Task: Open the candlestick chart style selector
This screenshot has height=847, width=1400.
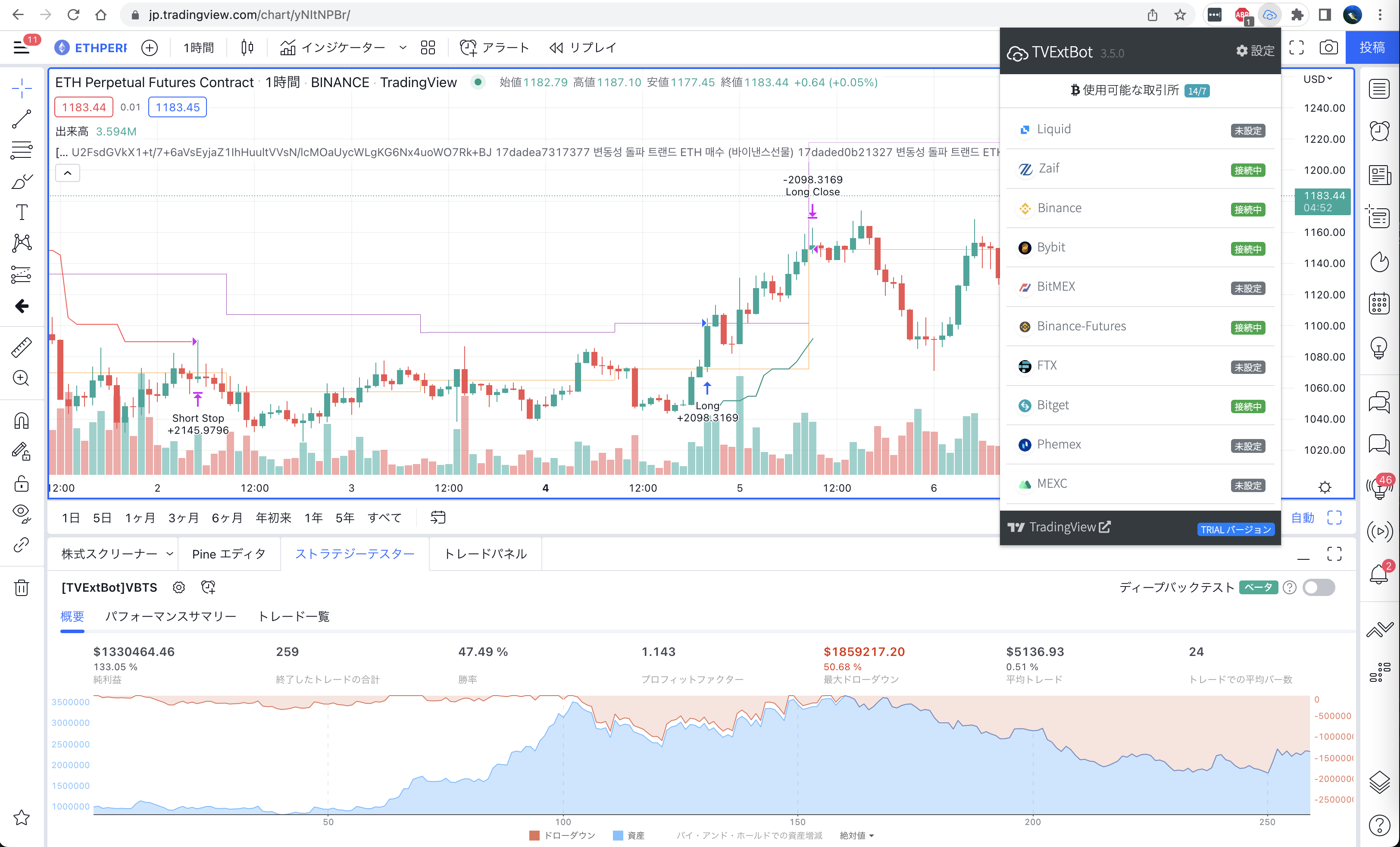Action: (x=247, y=48)
